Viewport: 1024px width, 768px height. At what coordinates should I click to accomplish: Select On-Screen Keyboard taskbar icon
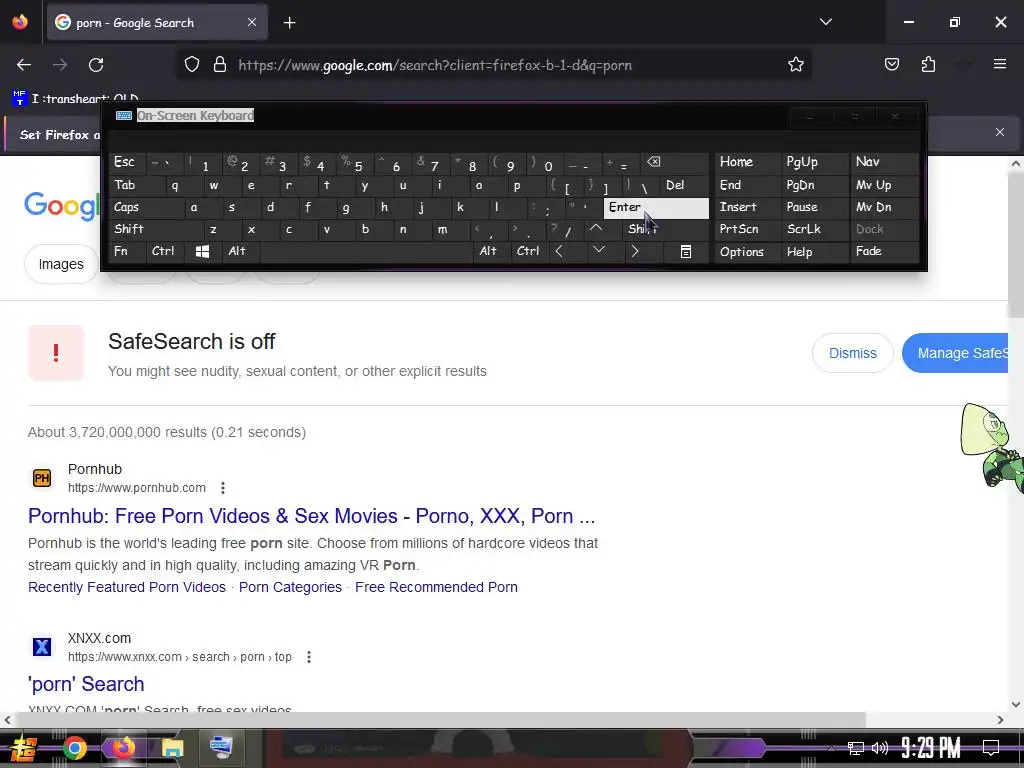coord(221,748)
